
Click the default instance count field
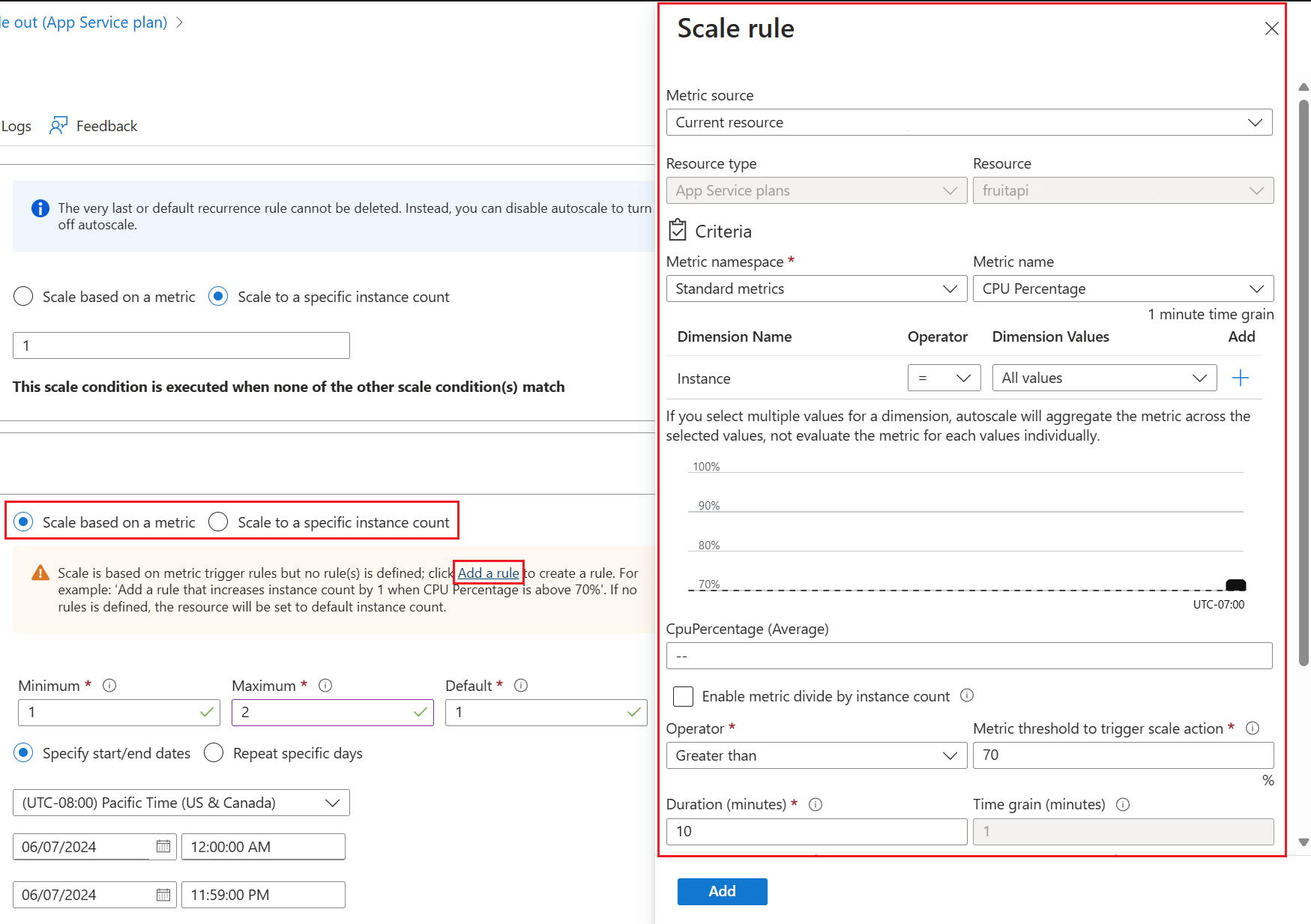pos(181,345)
